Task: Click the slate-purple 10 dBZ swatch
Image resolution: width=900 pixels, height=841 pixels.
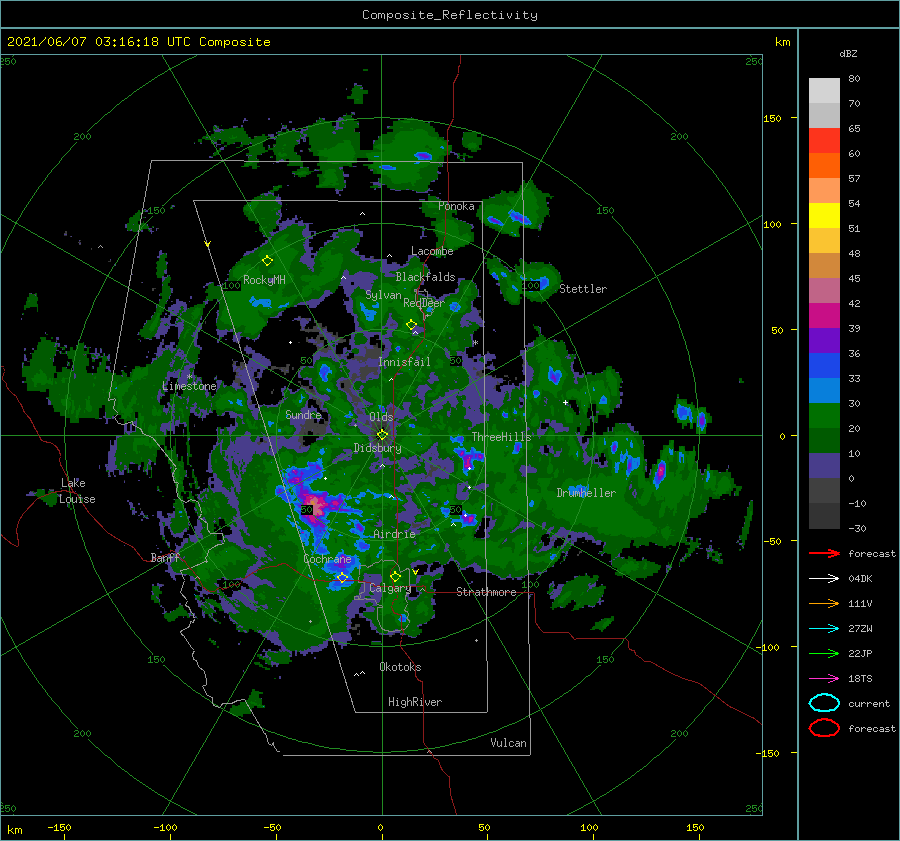Action: pyautogui.click(x=824, y=466)
